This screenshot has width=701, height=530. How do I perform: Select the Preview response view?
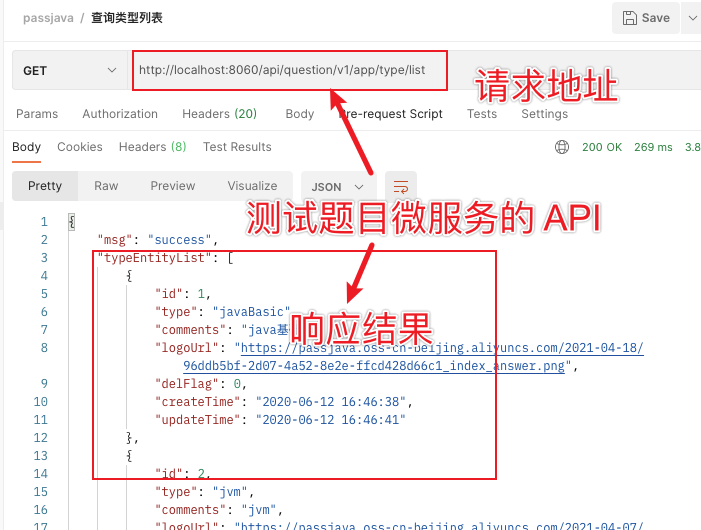(173, 186)
